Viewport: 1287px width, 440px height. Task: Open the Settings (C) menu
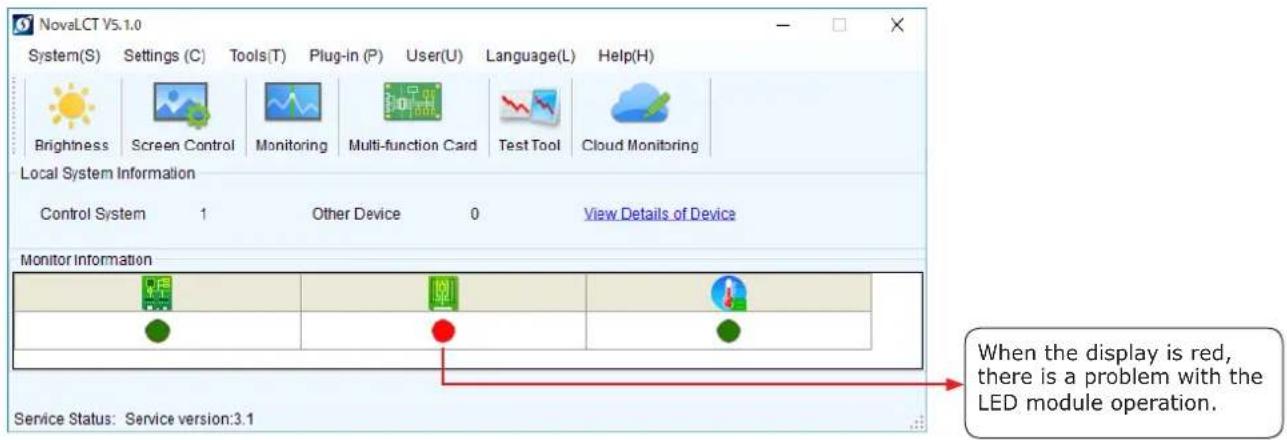point(164,56)
